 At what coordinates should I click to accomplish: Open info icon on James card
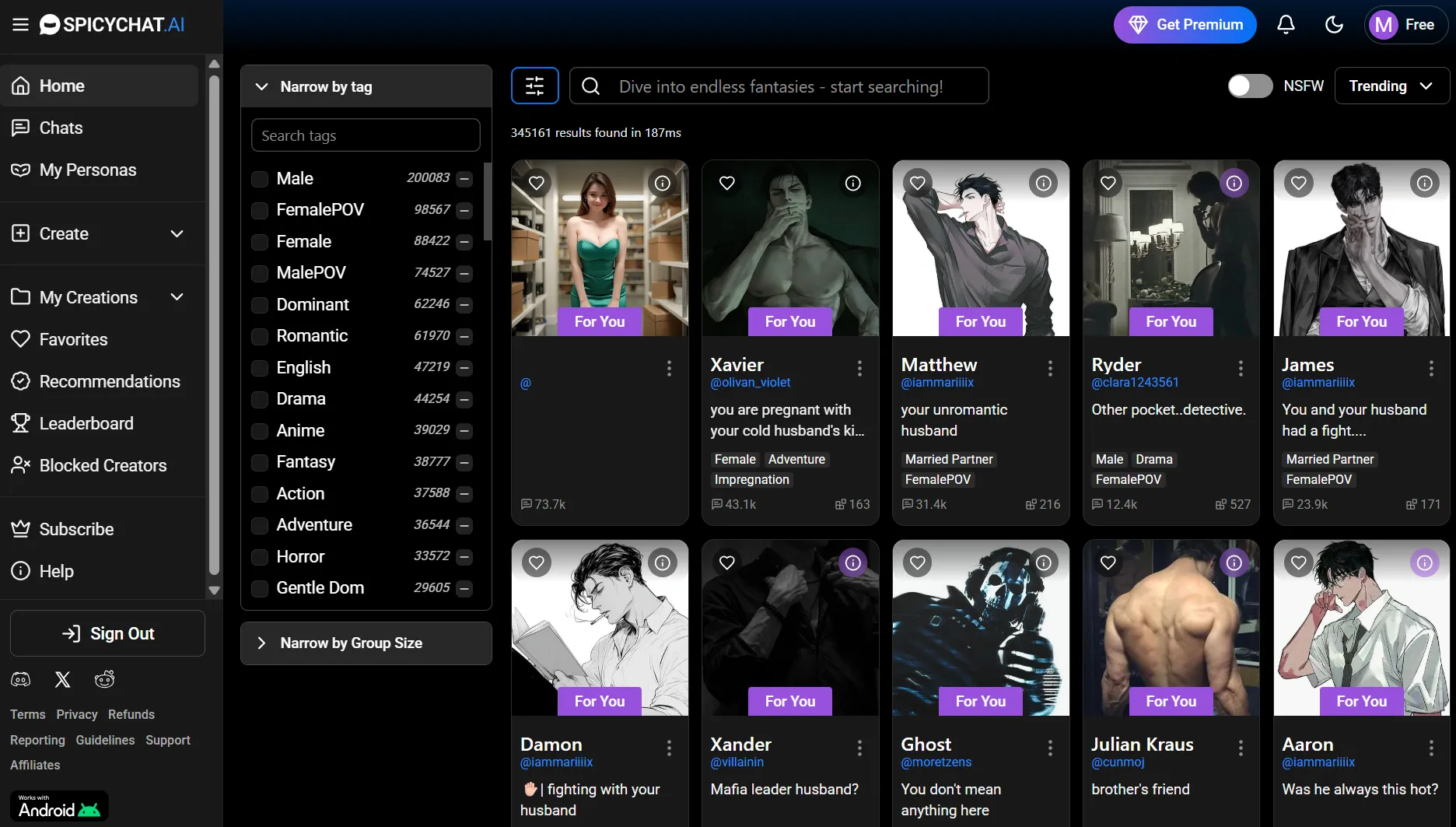(x=1425, y=183)
